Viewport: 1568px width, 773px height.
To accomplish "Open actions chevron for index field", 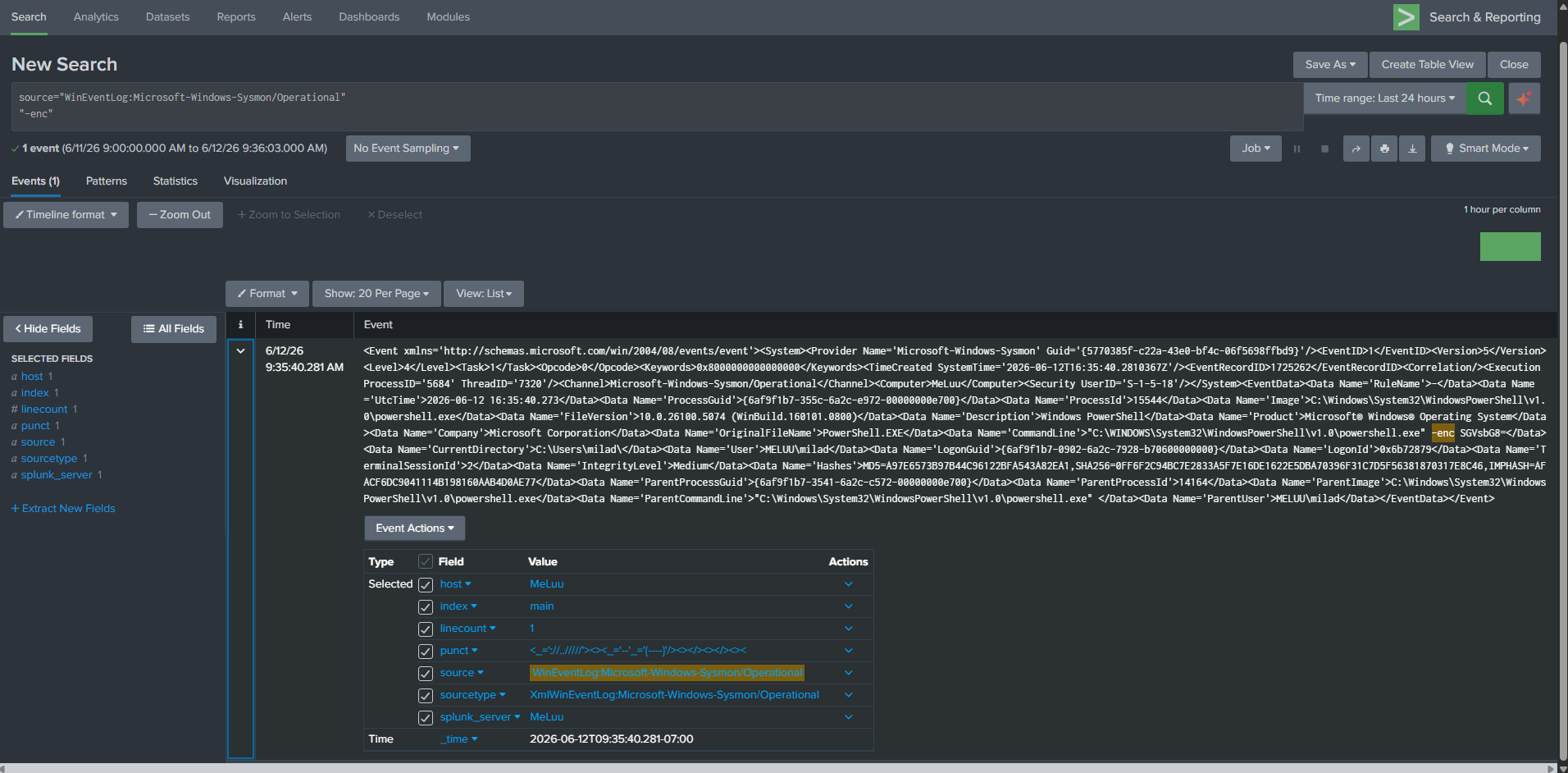I will coord(848,606).
